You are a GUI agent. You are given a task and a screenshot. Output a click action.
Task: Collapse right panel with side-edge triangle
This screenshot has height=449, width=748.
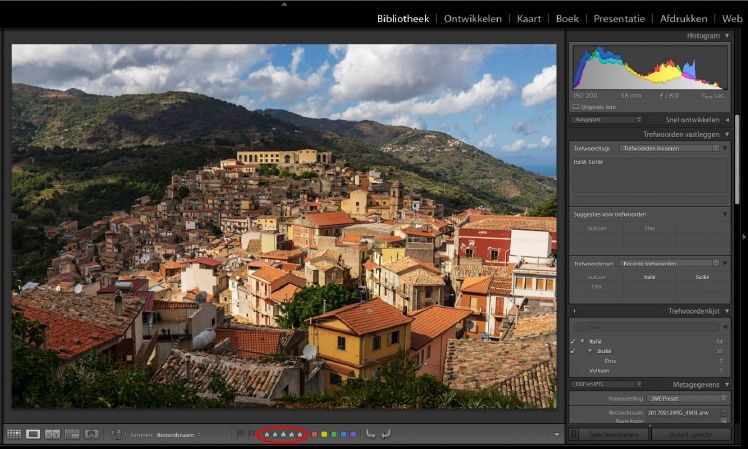tap(744, 237)
